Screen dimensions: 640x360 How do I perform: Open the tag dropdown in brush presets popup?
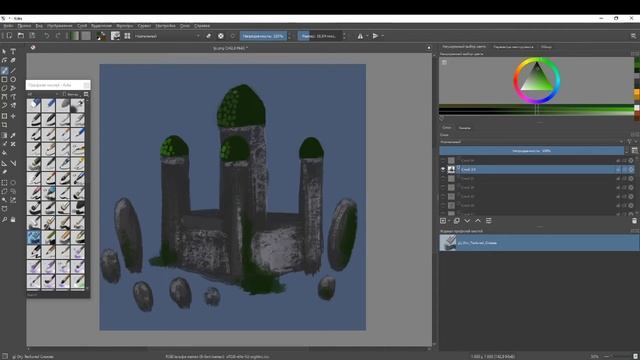pos(43,94)
